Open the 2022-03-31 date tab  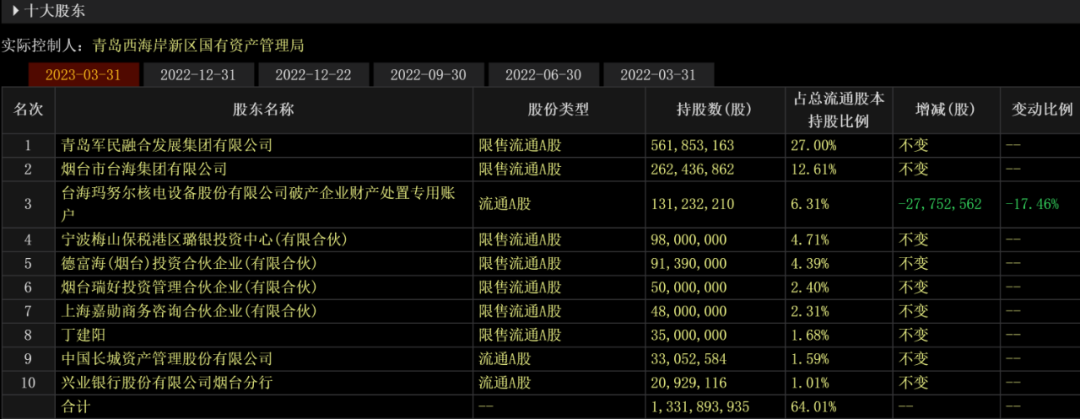coord(658,74)
